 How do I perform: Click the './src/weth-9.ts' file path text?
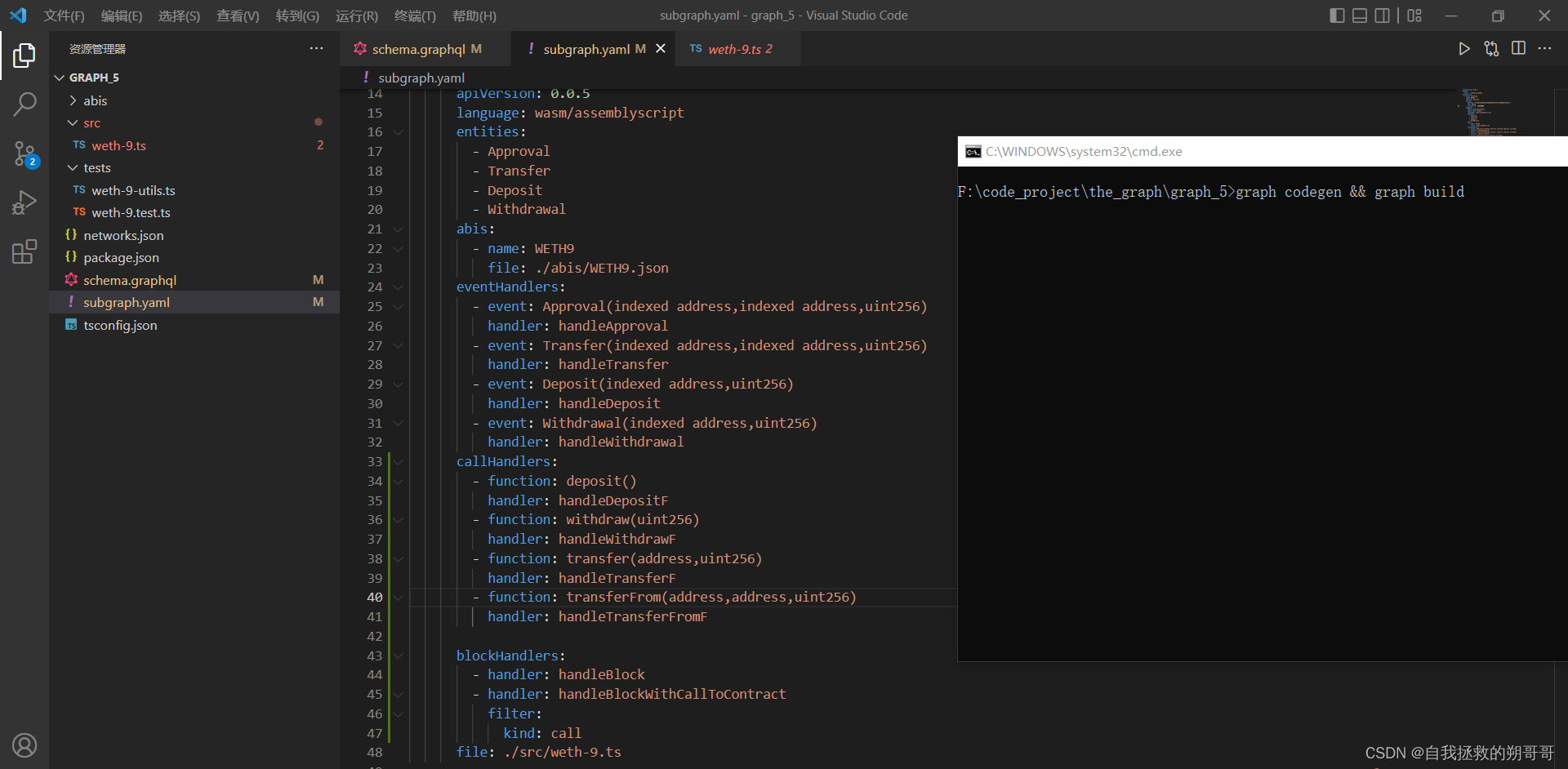(x=563, y=753)
